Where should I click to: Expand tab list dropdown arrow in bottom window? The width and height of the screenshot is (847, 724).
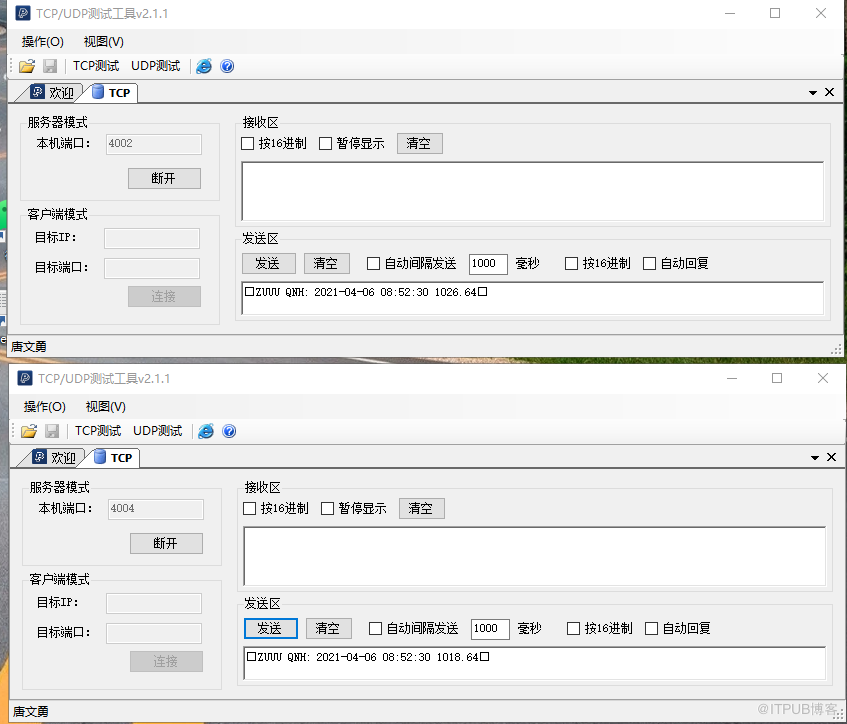(x=815, y=457)
